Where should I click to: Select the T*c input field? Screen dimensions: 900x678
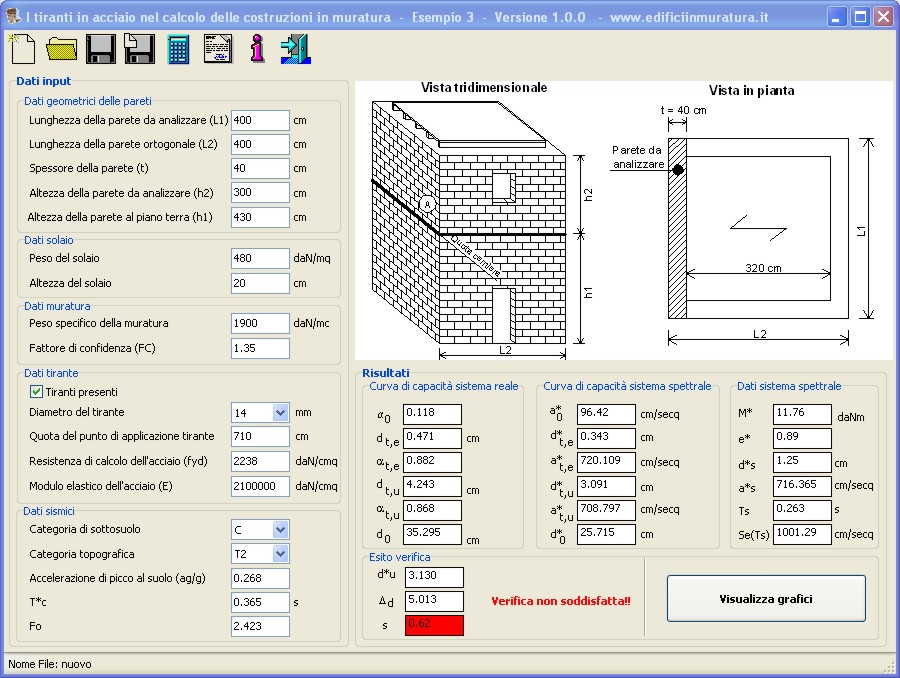260,602
